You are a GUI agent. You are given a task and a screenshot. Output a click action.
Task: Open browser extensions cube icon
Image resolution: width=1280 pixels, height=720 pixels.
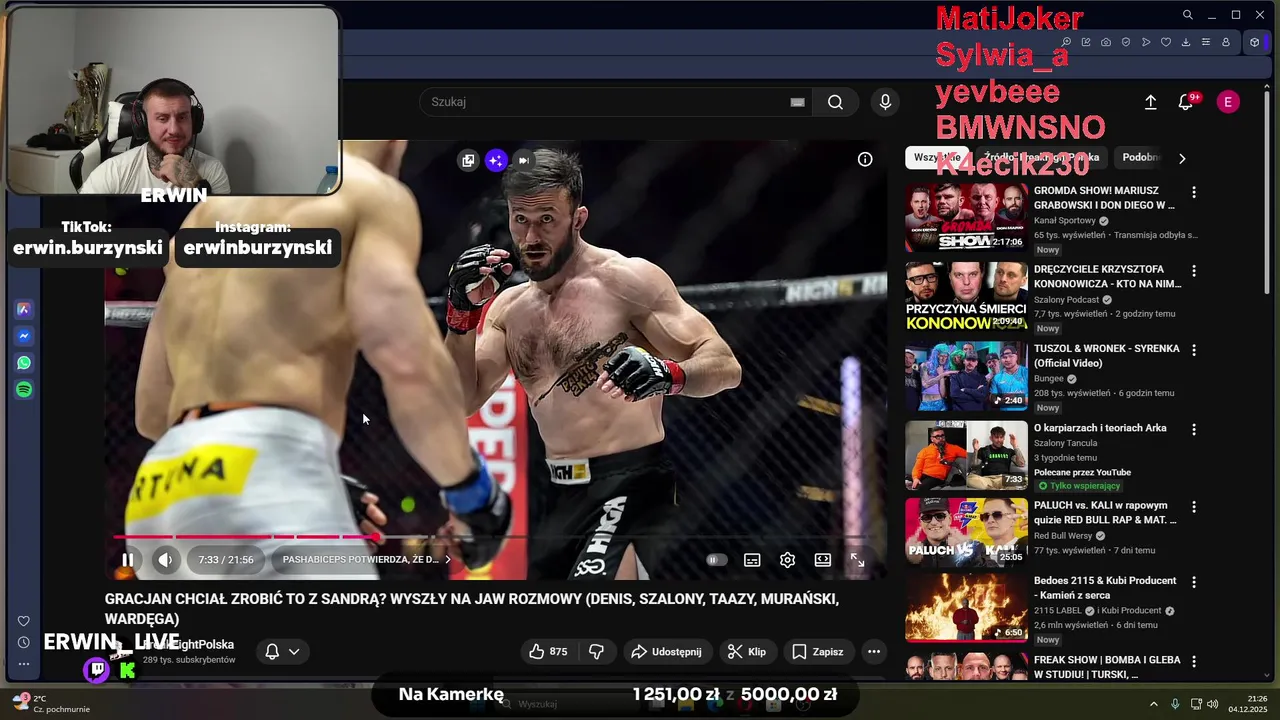tap(1255, 42)
